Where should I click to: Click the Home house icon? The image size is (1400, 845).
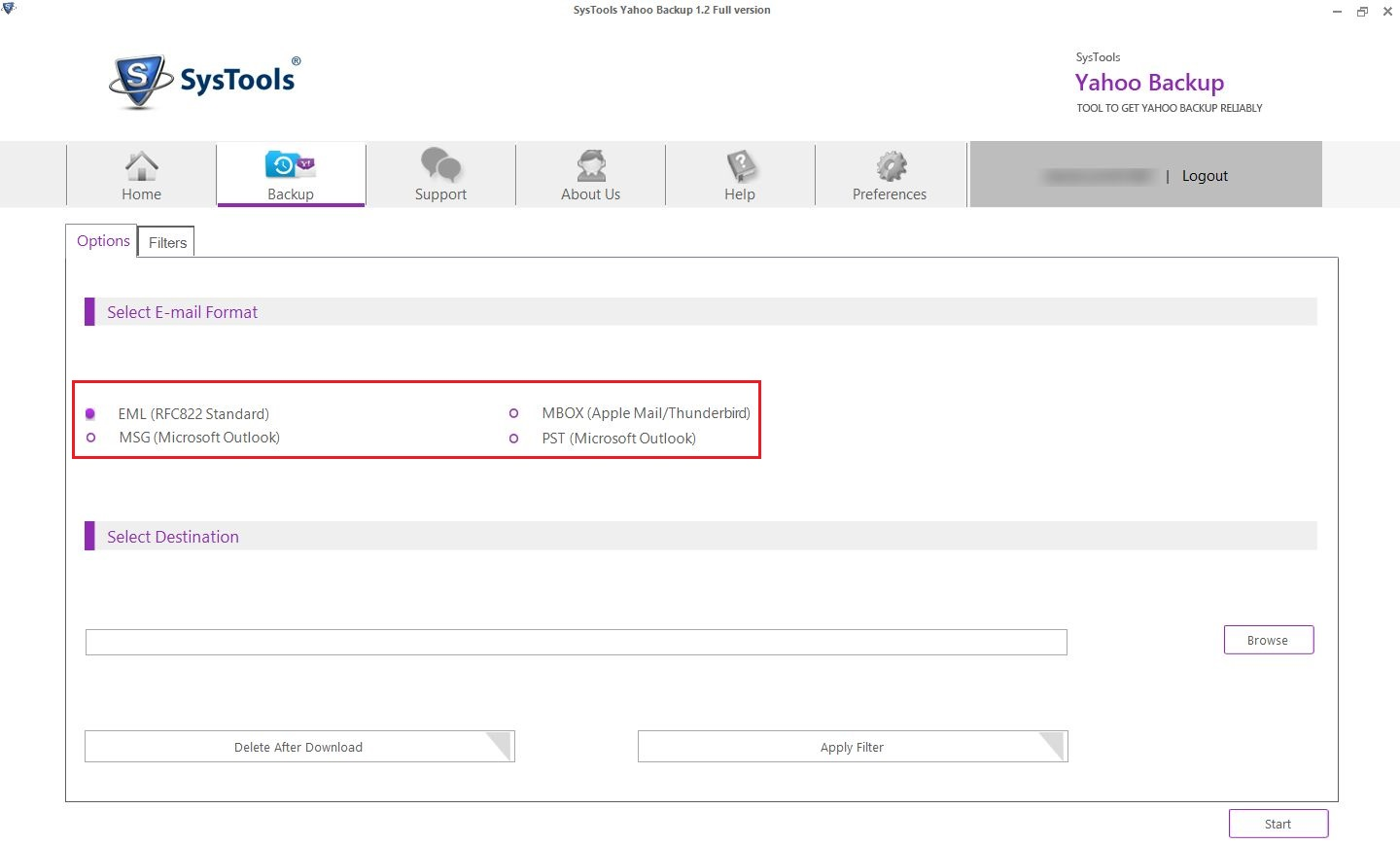(x=142, y=166)
